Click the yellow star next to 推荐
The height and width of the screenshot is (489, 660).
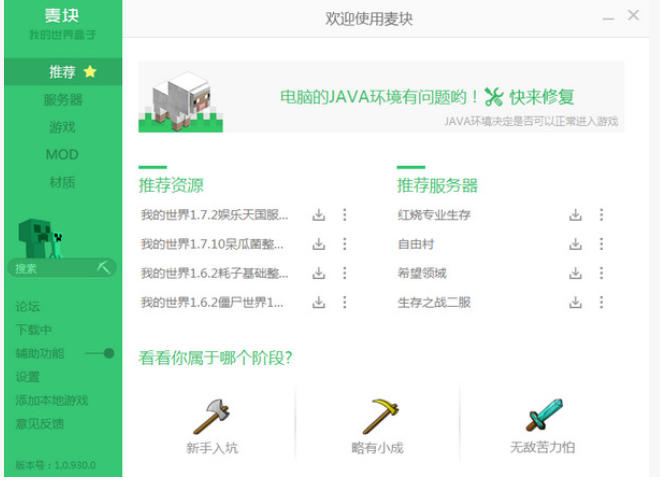tap(90, 72)
